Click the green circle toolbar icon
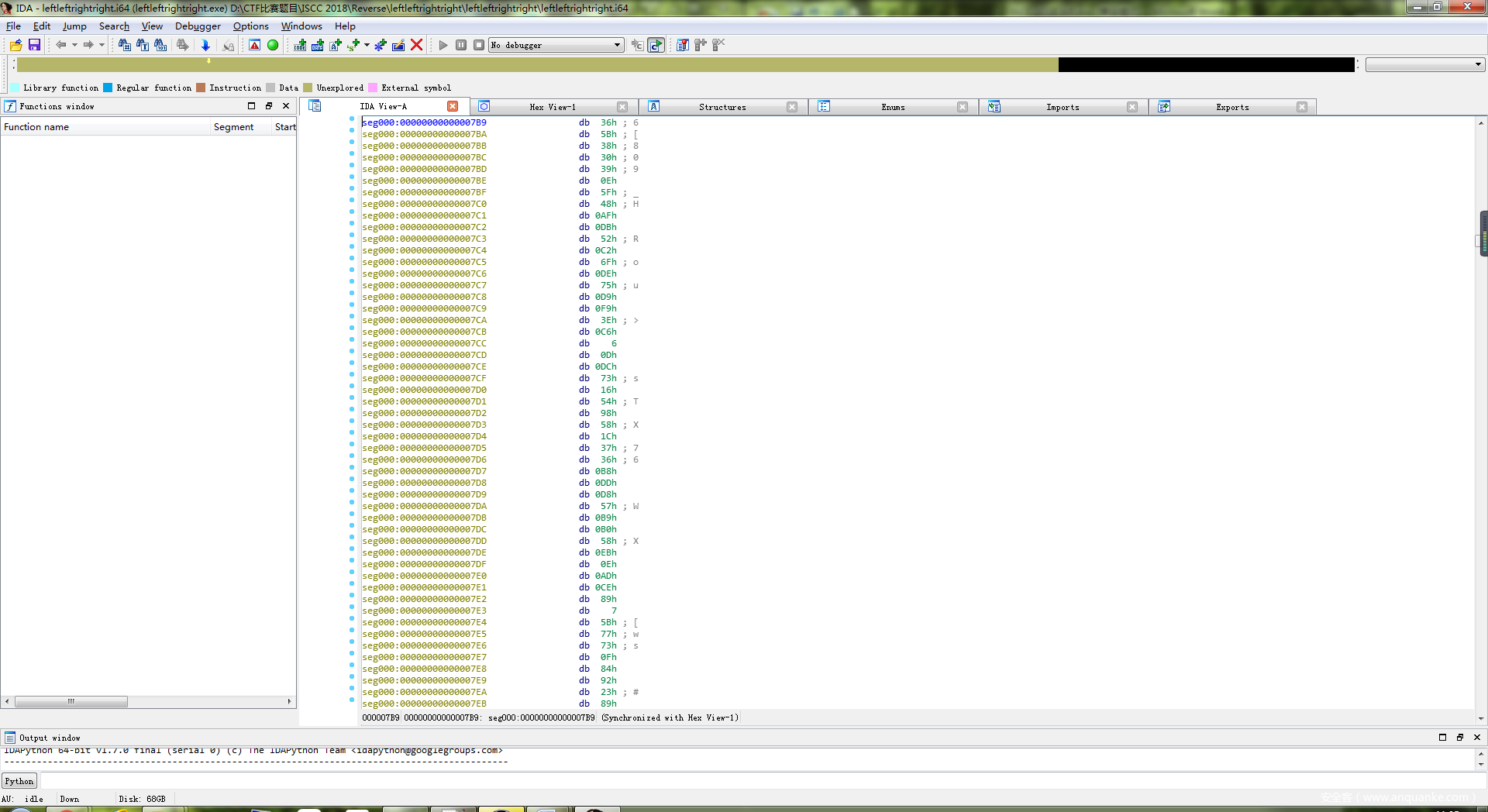 (x=273, y=45)
